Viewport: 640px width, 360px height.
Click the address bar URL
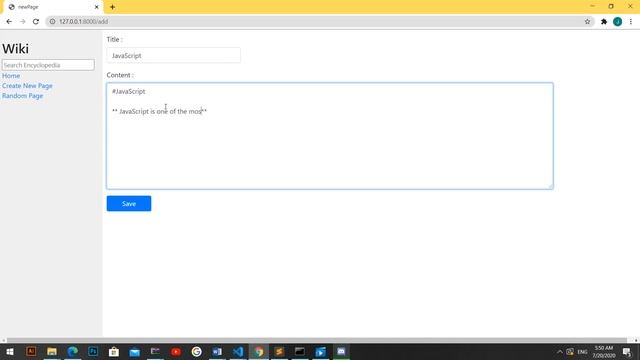click(84, 22)
